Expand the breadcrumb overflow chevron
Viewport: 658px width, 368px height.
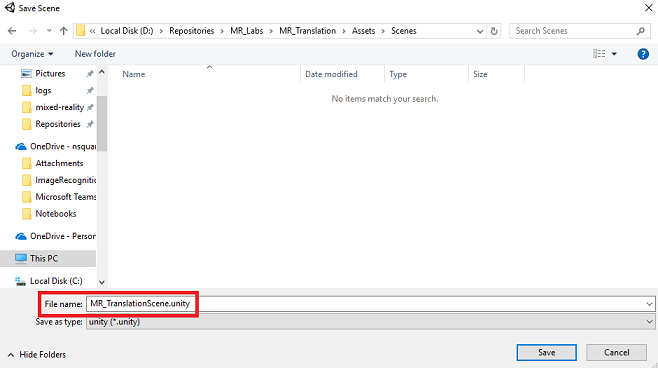(x=92, y=31)
